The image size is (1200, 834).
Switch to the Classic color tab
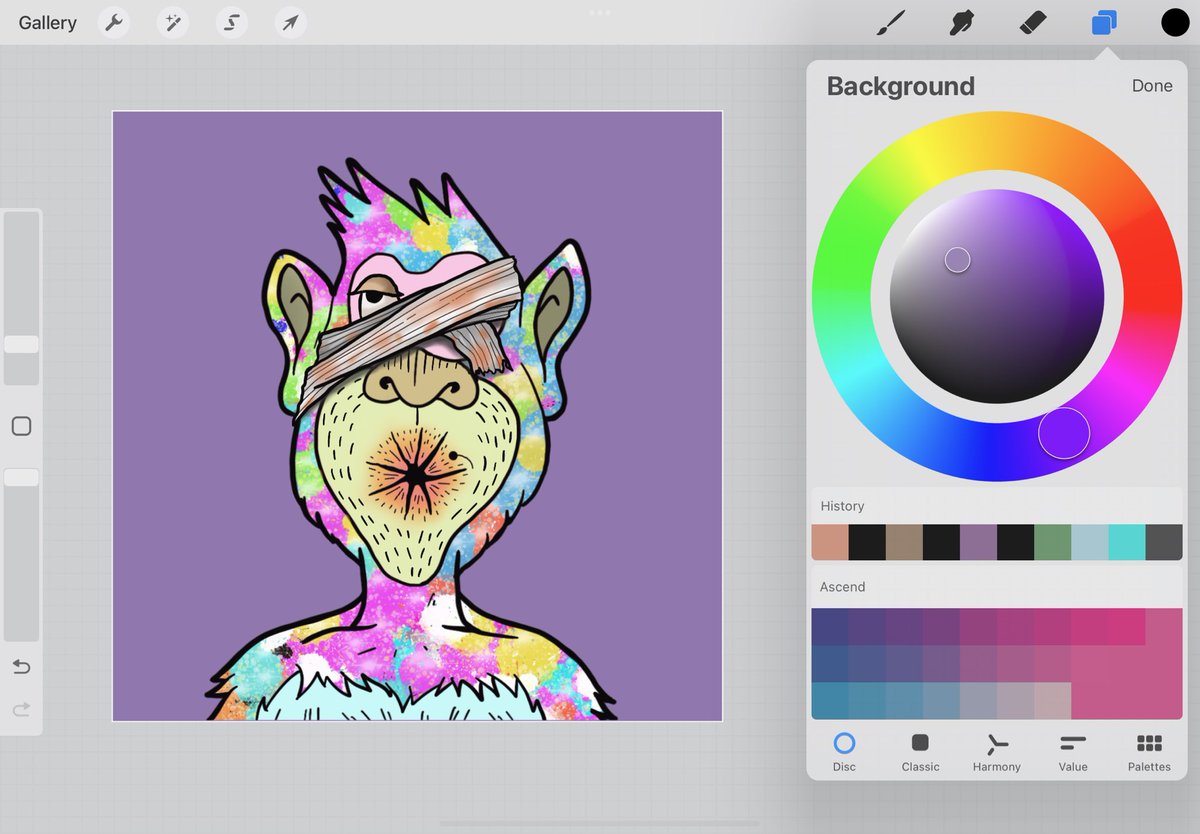pos(920,752)
